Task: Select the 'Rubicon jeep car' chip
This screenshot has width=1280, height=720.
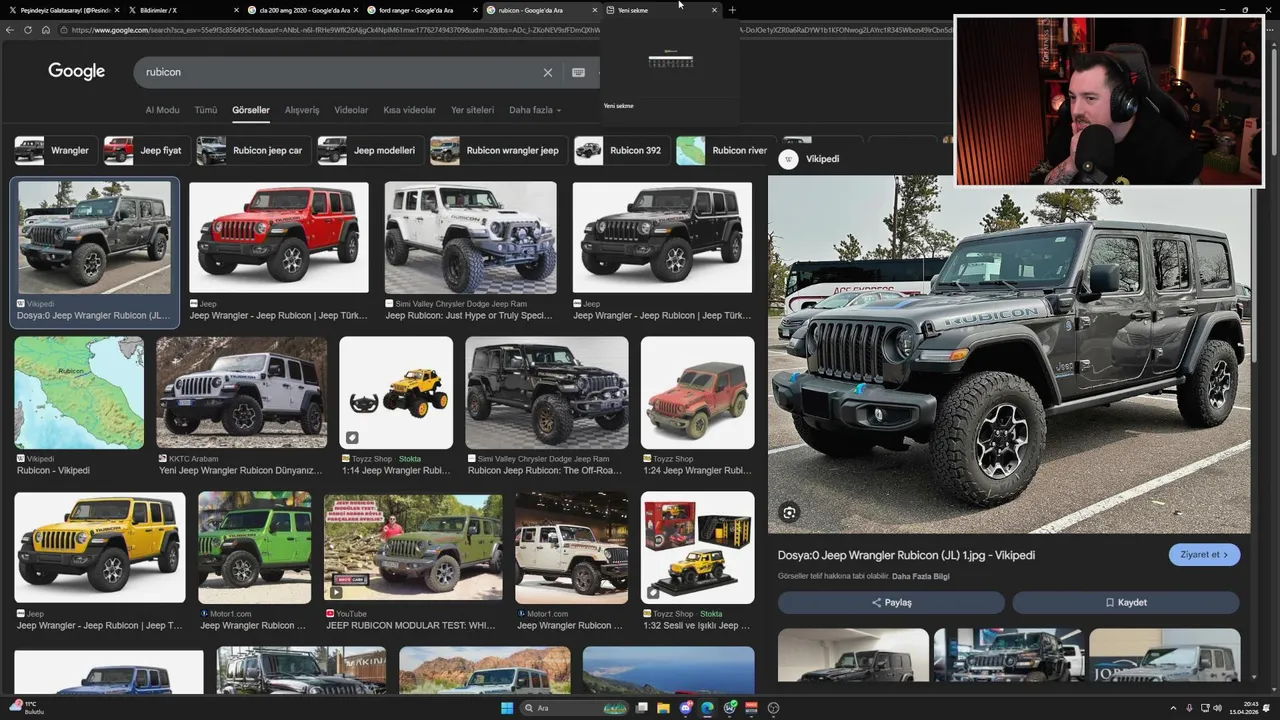Action: coord(252,151)
